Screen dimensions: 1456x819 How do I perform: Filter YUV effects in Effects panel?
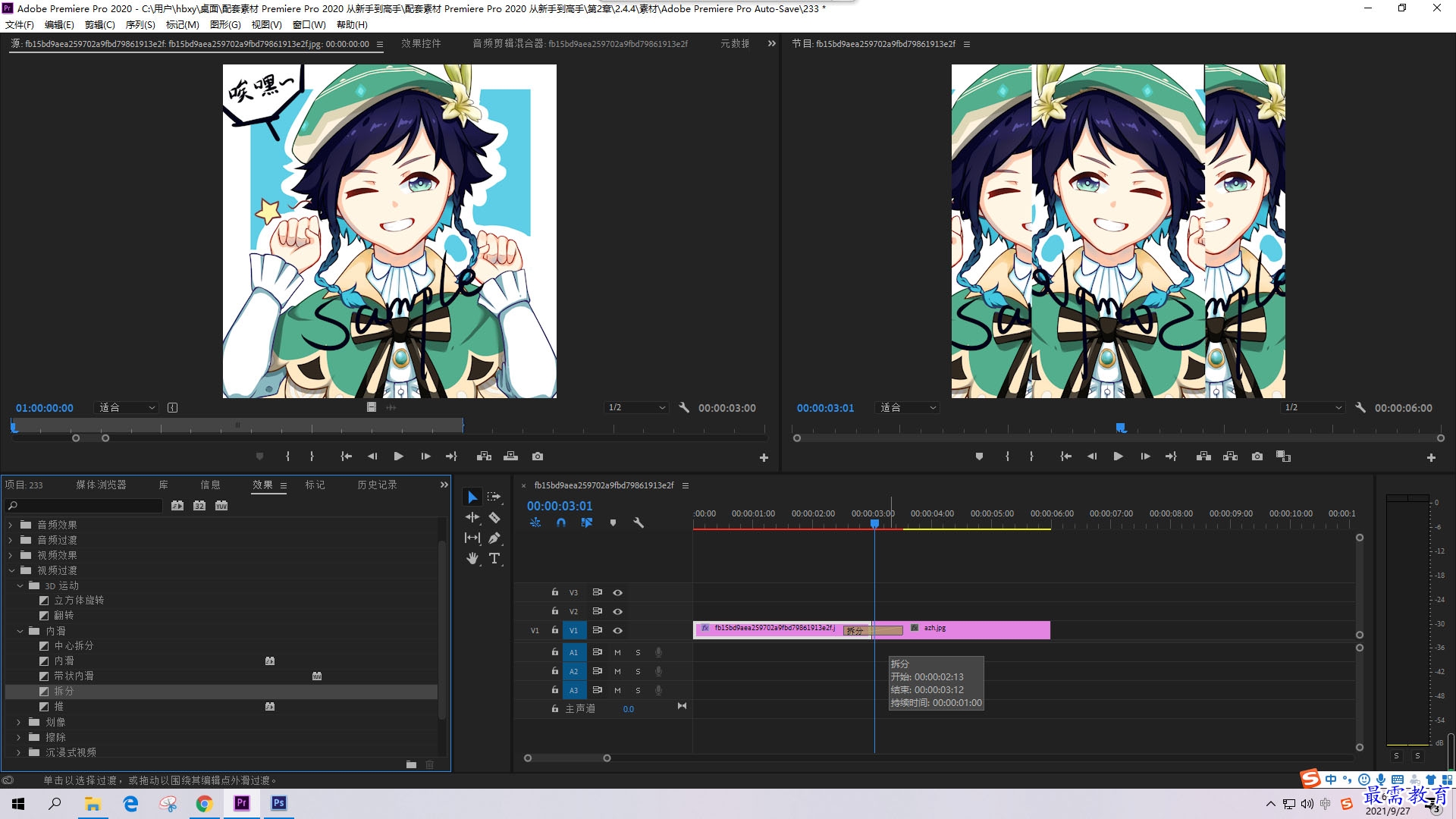pyautogui.click(x=221, y=506)
